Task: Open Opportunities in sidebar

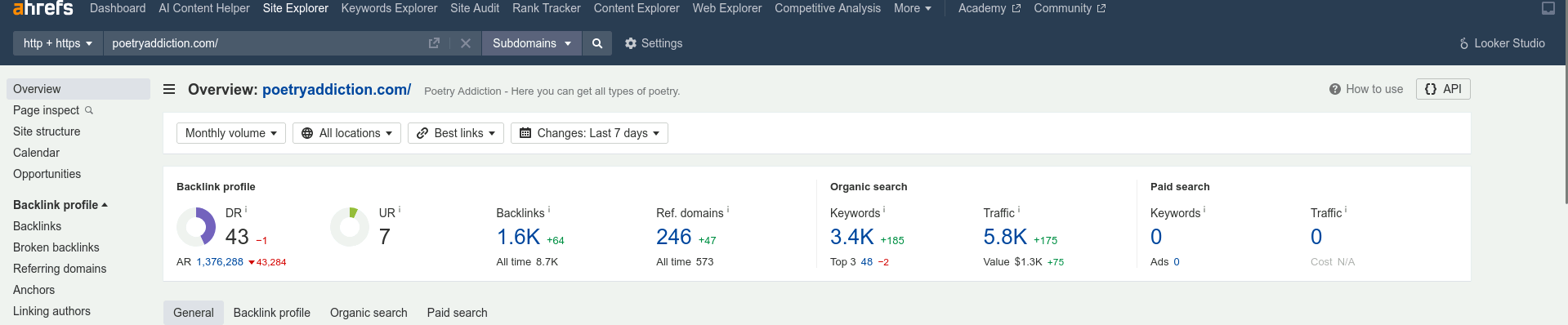Action: pyautogui.click(x=47, y=174)
